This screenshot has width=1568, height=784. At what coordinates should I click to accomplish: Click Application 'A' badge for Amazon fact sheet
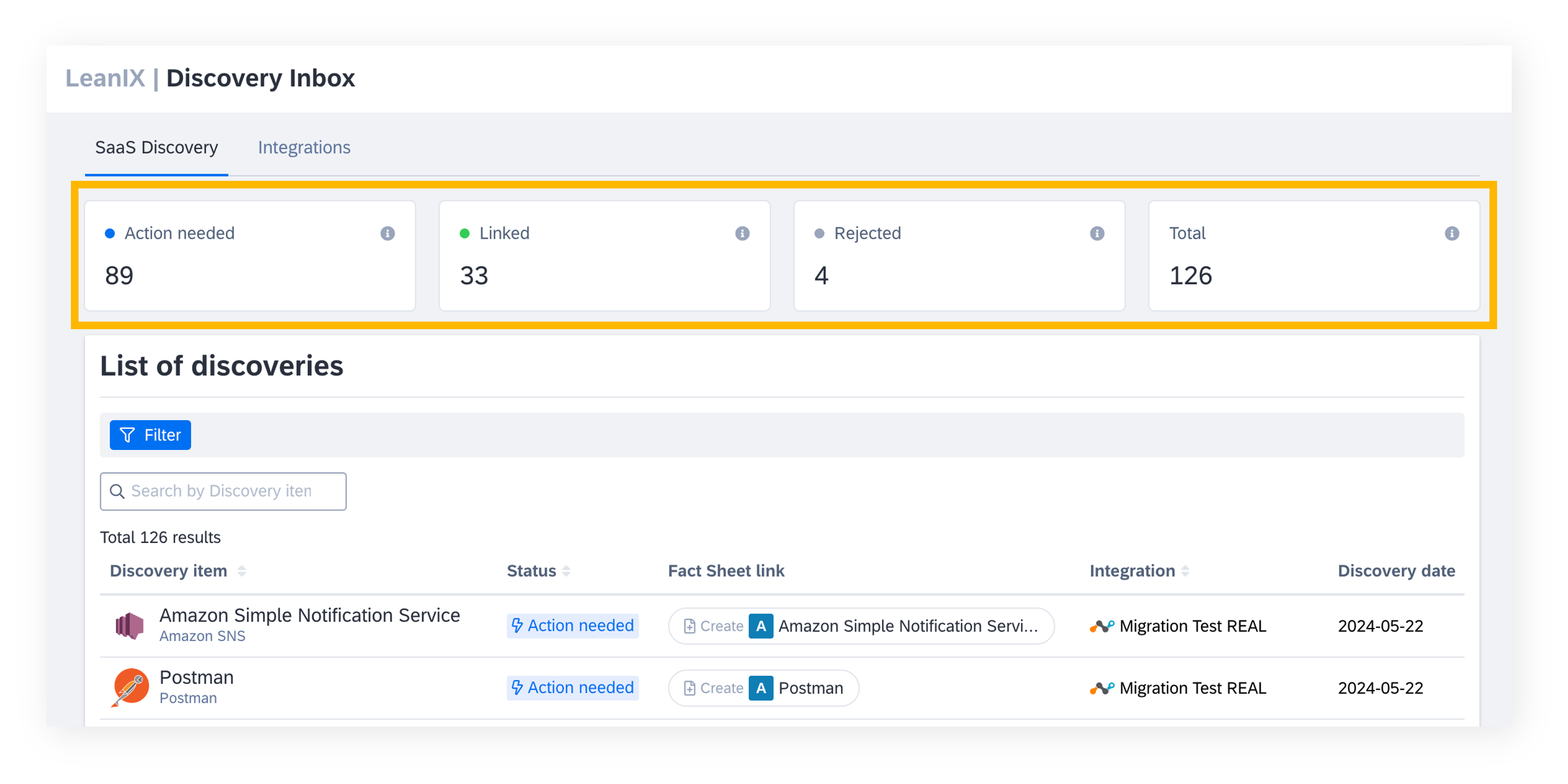761,626
